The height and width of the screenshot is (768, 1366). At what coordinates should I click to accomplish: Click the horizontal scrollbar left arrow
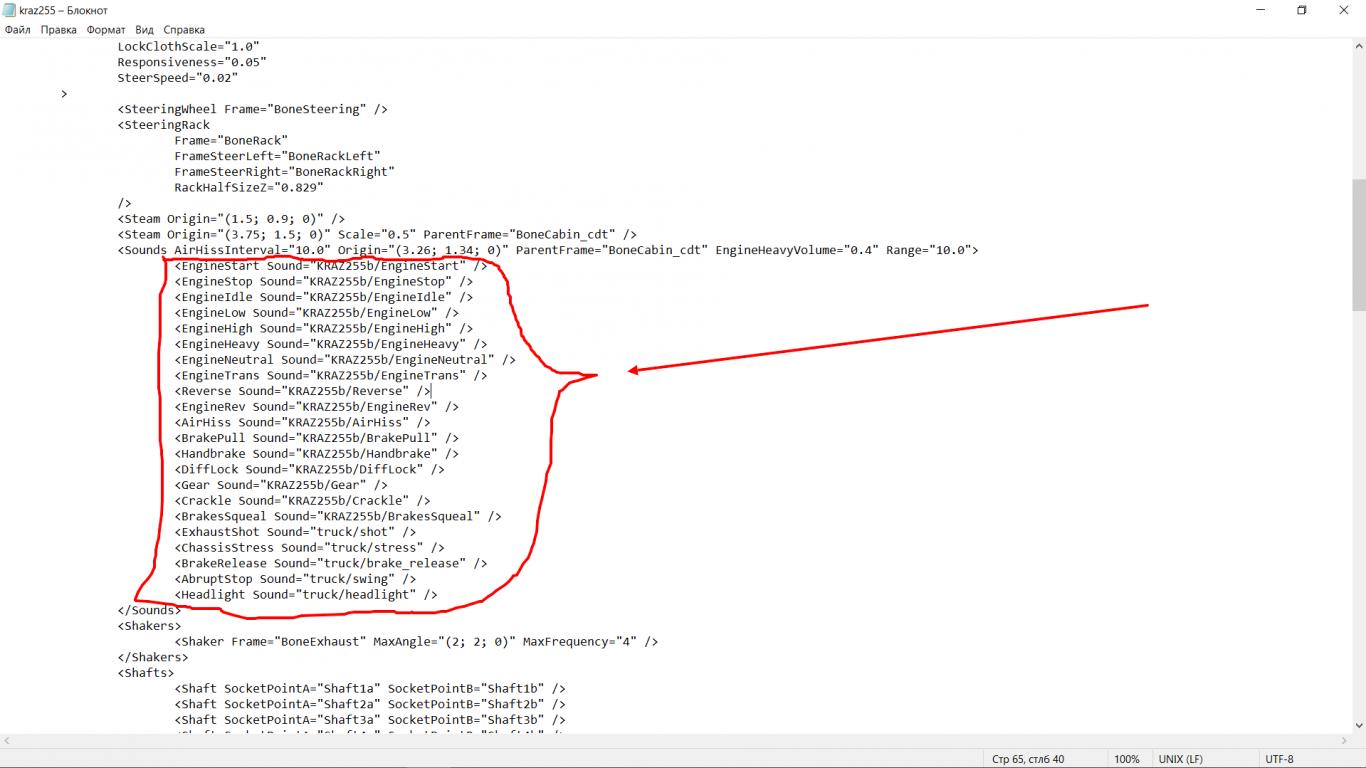[7, 740]
